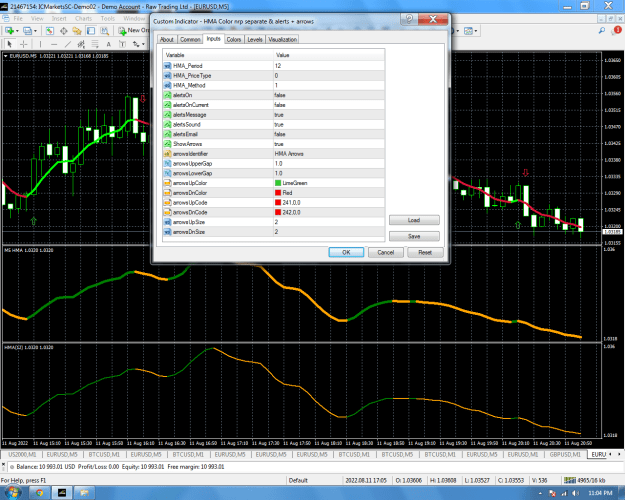Viewport: 625px width, 500px height.
Task: Open Data Window crosshair-diamond icon
Action: [x=63, y=31]
